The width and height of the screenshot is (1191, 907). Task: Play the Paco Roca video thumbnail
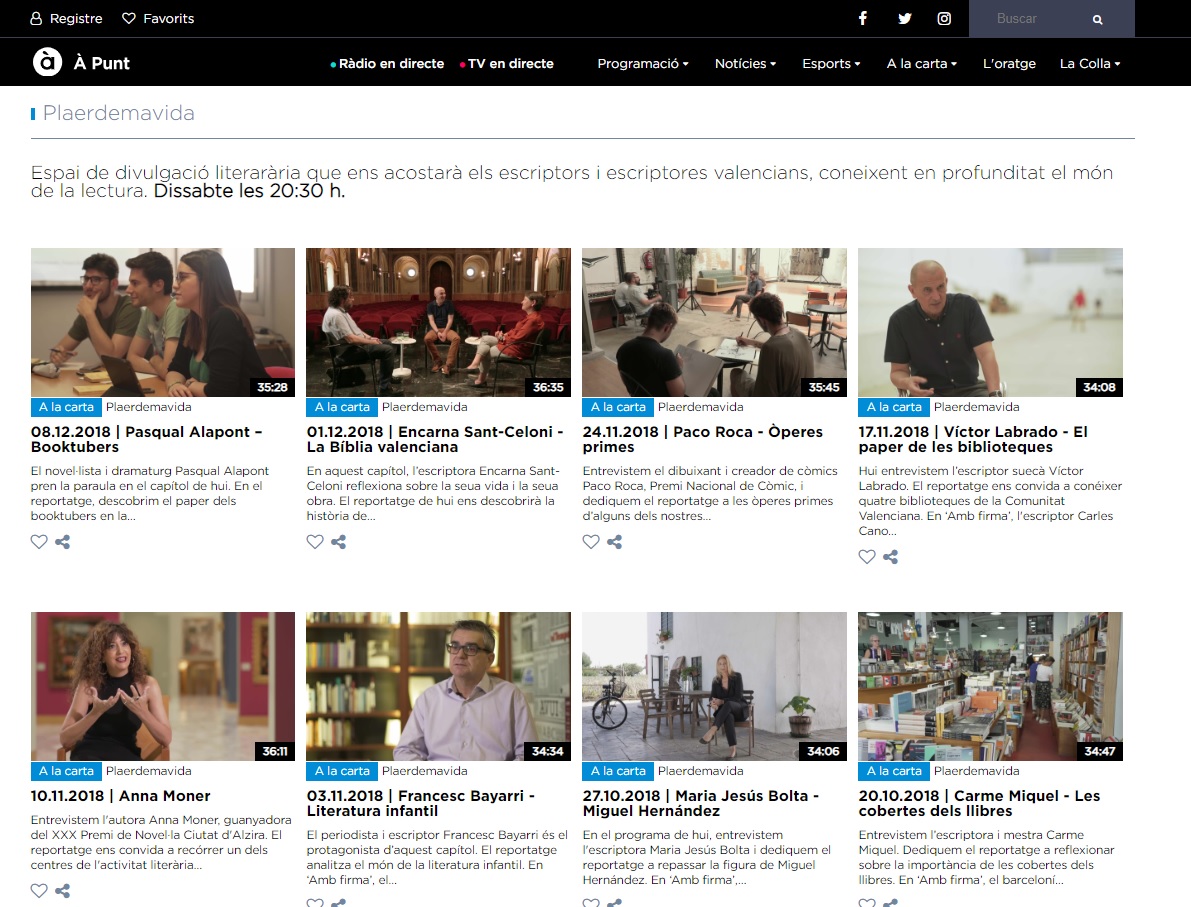(714, 322)
